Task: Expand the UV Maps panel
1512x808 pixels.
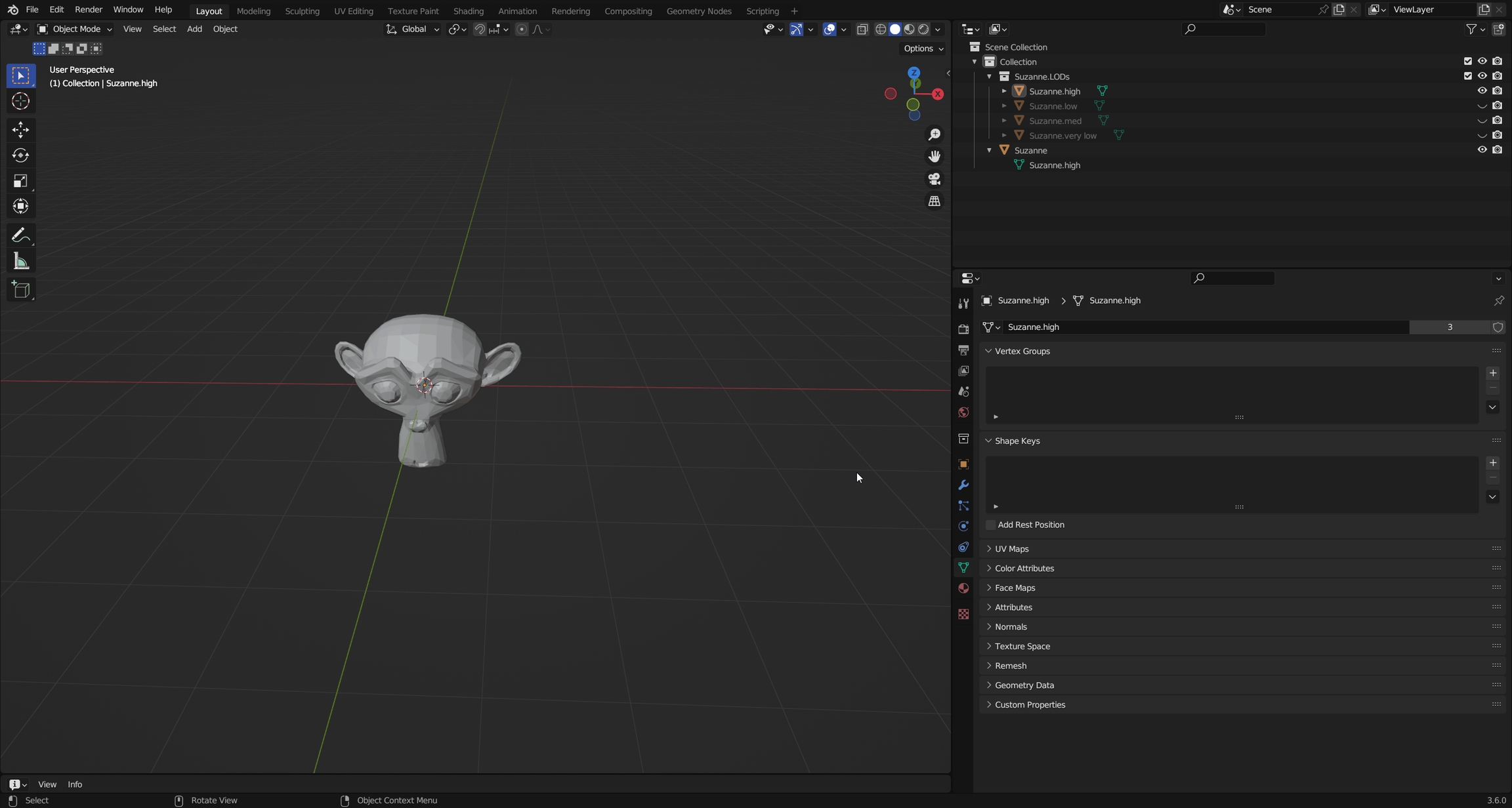Action: click(x=1011, y=548)
